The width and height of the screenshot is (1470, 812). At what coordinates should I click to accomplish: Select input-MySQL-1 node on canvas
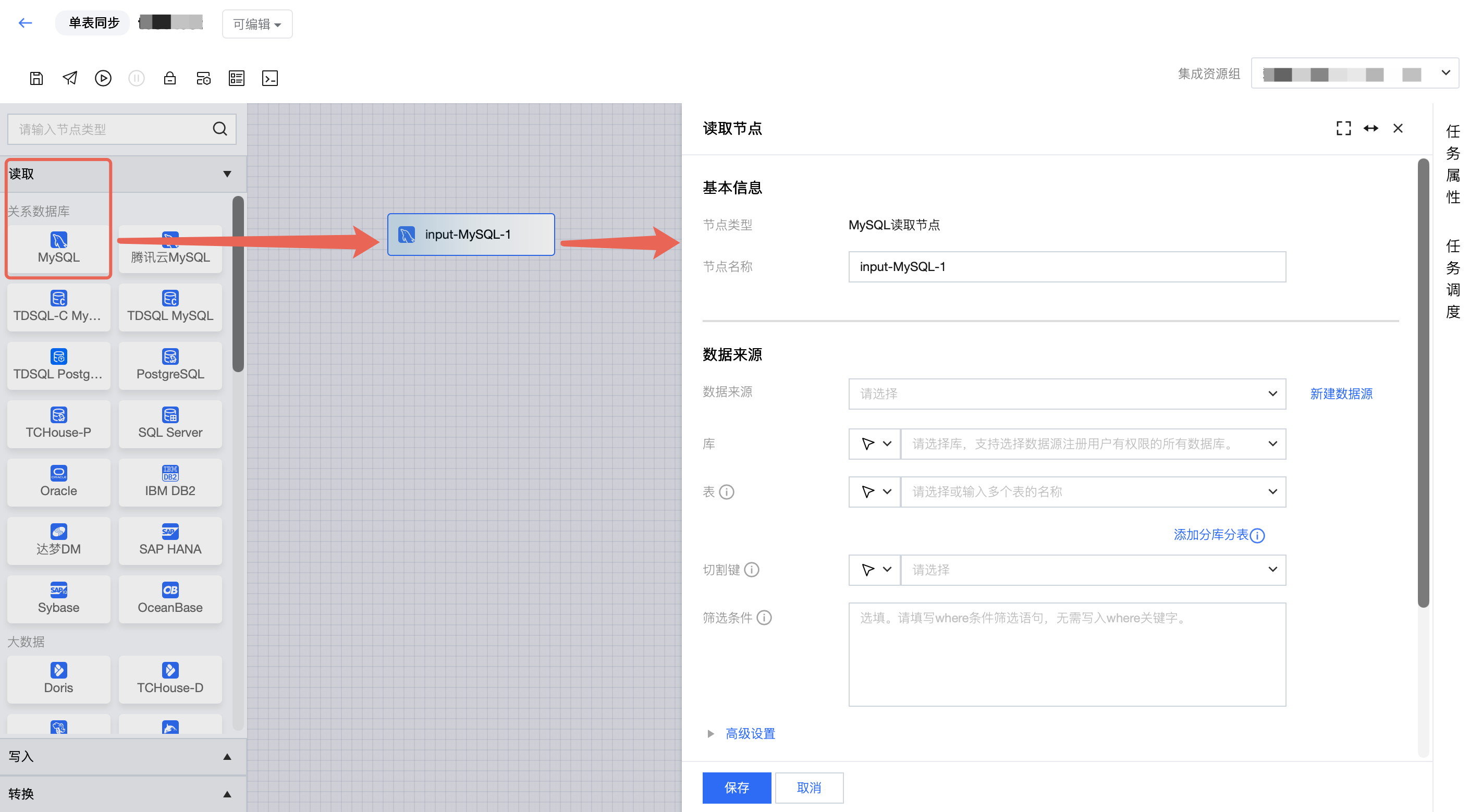470,235
